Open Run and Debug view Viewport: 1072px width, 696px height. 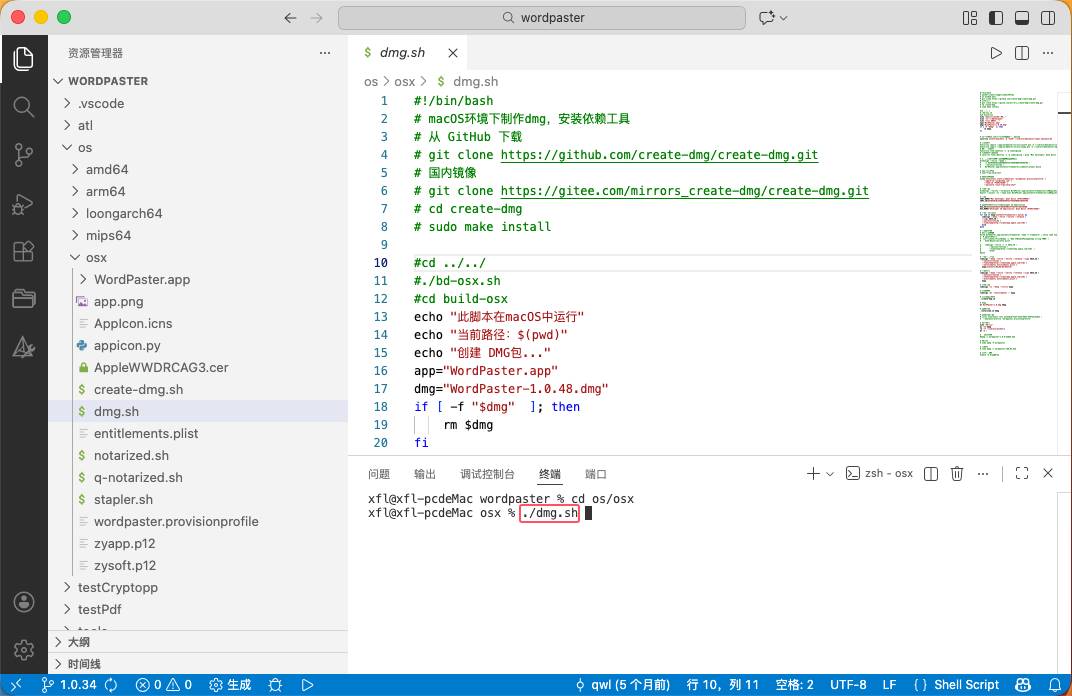pos(23,204)
